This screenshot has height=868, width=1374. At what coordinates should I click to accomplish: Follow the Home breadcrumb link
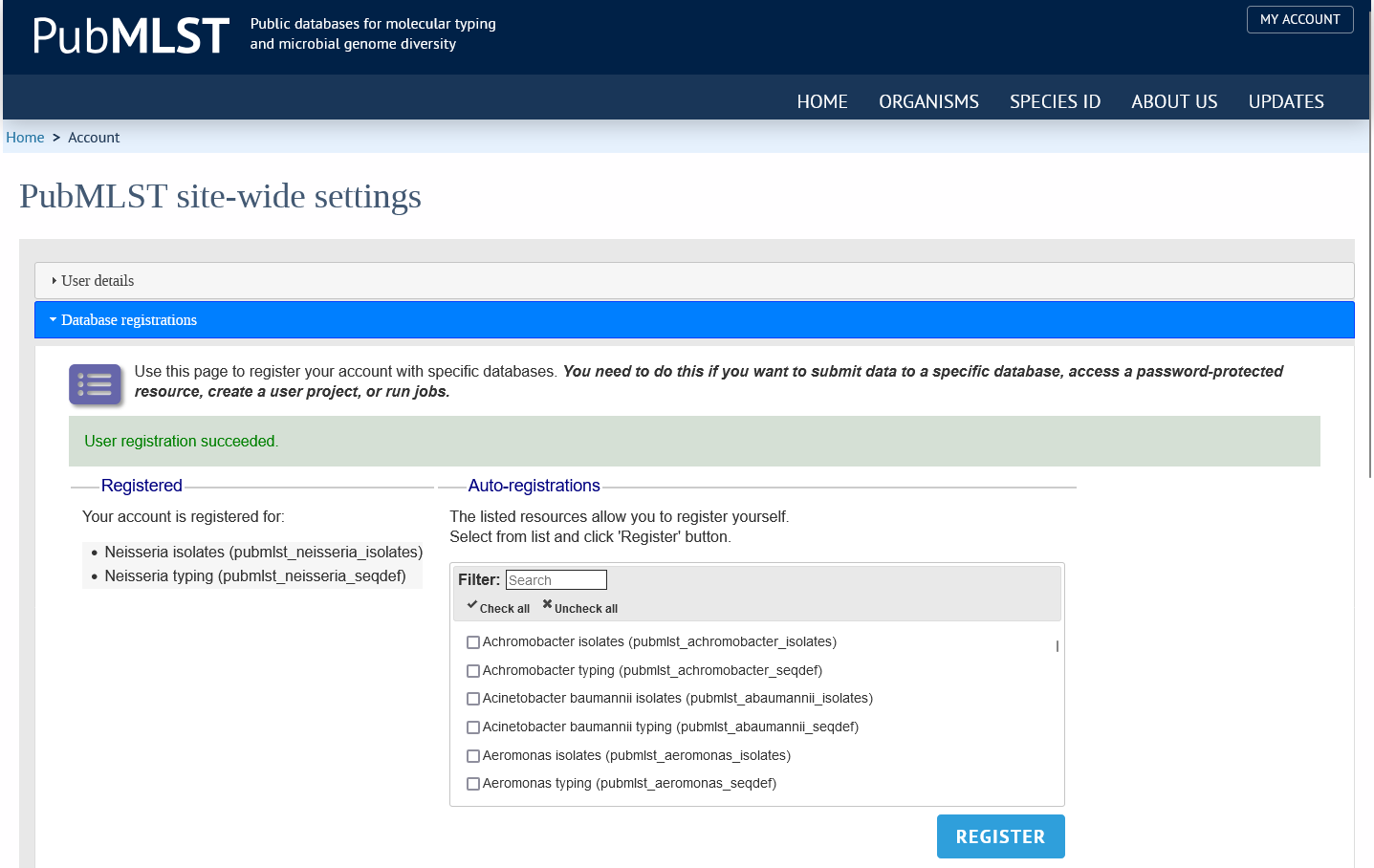(25, 138)
